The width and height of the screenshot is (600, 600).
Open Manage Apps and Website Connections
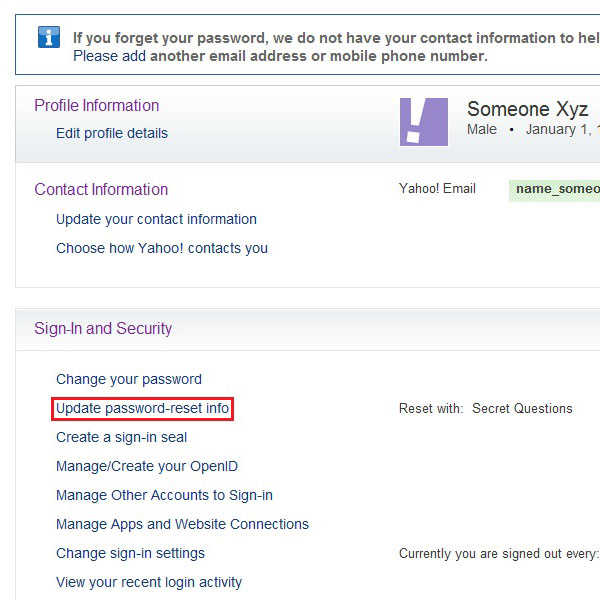point(182,524)
